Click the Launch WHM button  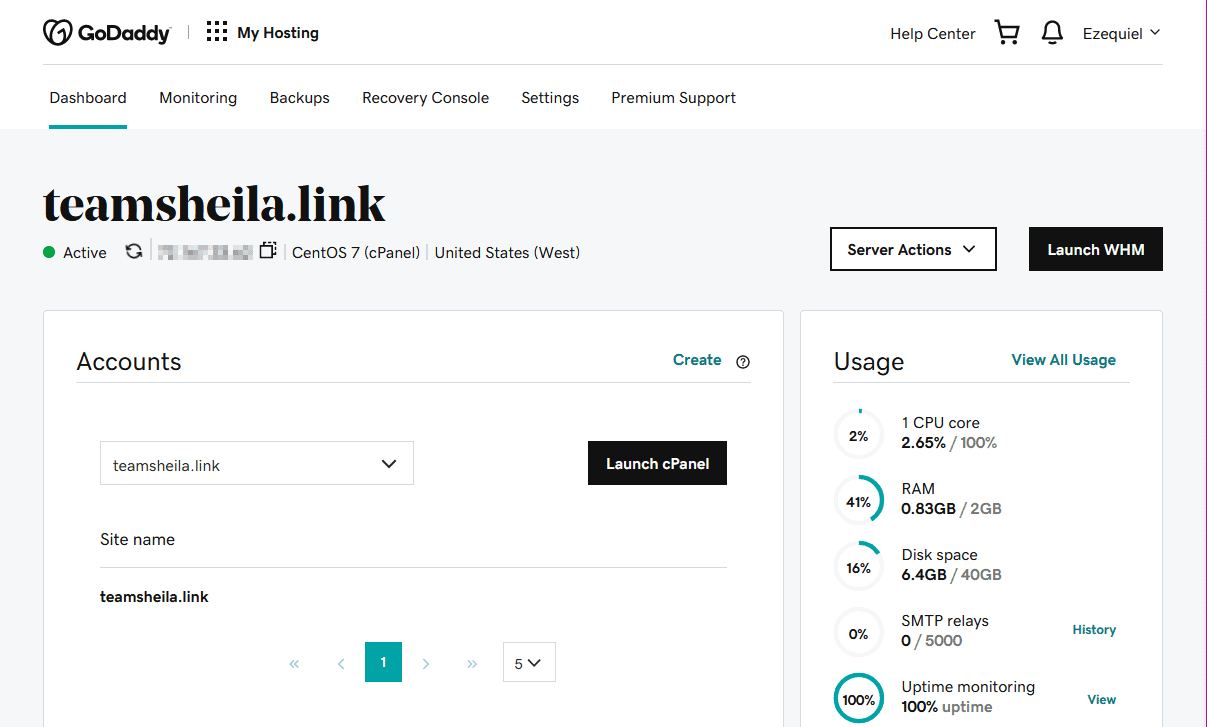point(1096,249)
